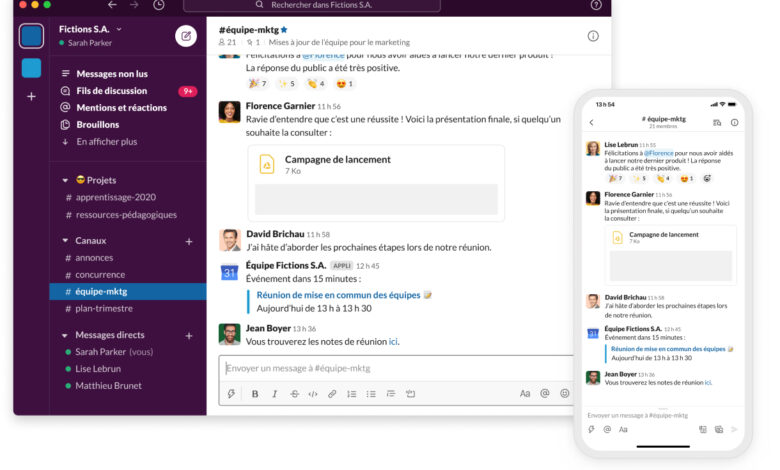Click the mention @ icon in composer
Image resolution: width=780 pixels, height=470 pixels.
545,393
